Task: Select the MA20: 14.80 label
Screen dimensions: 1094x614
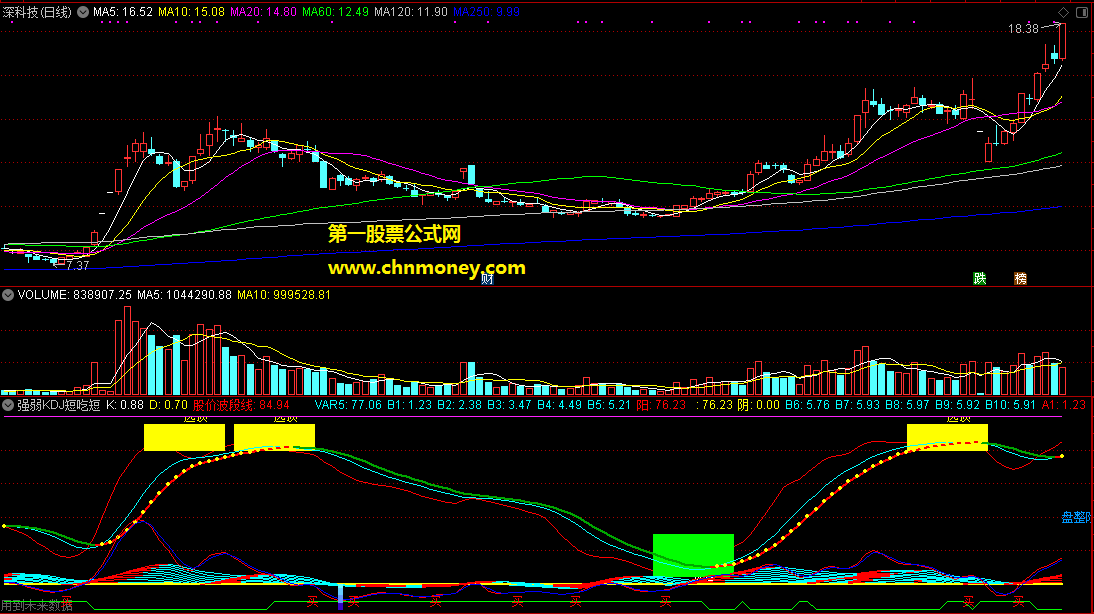Action: pos(263,12)
